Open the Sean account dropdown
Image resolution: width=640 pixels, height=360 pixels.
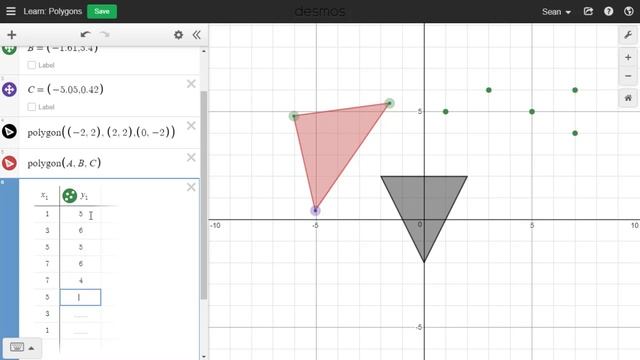tap(556, 12)
